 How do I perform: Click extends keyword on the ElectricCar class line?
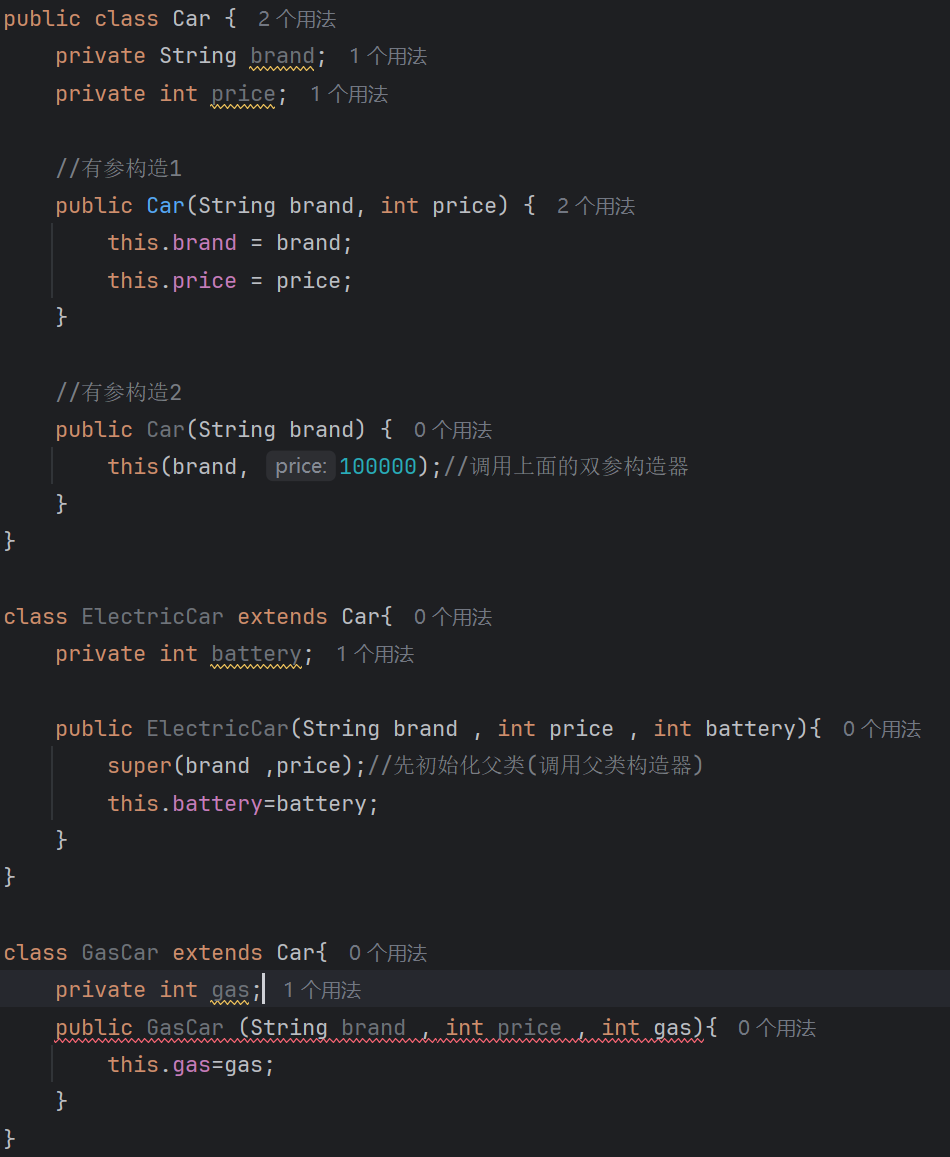pos(282,617)
